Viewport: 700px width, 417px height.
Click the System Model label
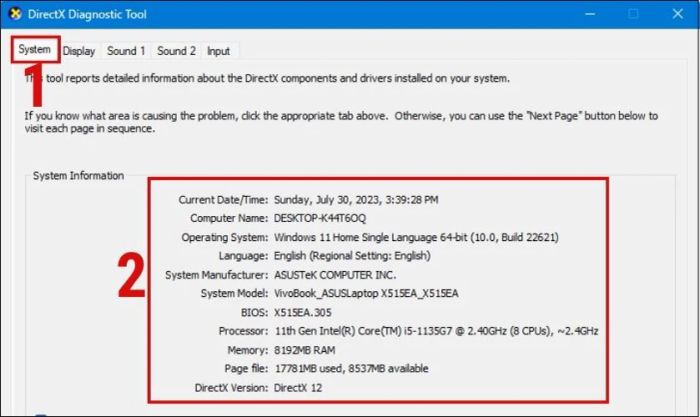click(234, 293)
